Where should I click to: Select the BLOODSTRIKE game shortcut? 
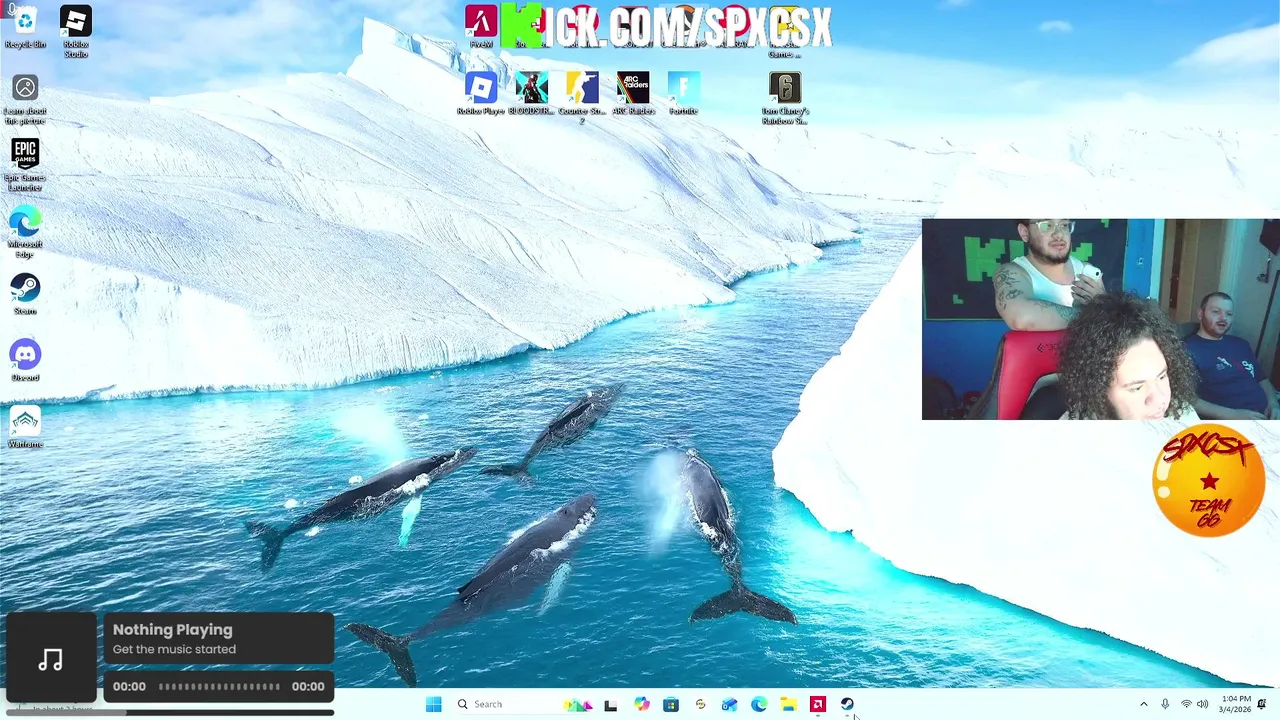[x=531, y=94]
